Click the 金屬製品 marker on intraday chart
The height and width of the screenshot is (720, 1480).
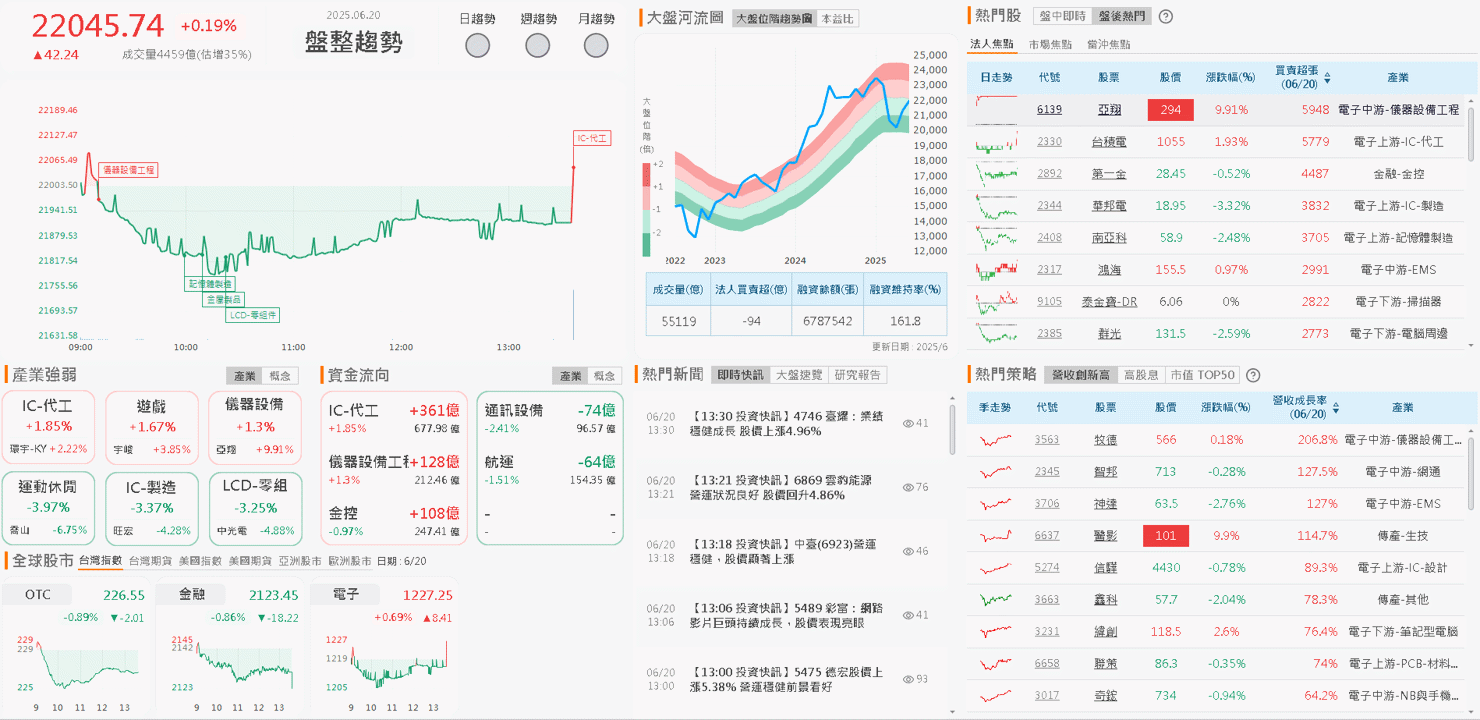[x=223, y=299]
